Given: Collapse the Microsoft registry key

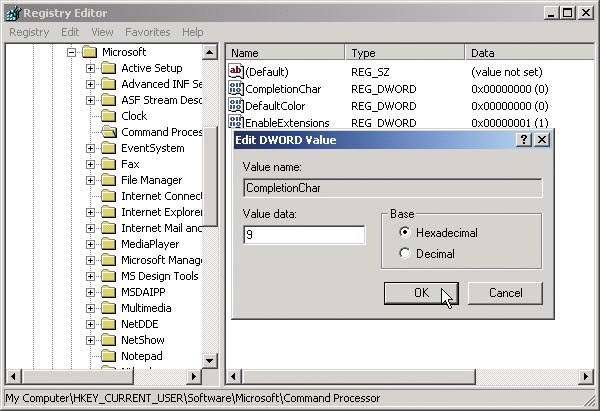Looking at the screenshot, I should (72, 52).
